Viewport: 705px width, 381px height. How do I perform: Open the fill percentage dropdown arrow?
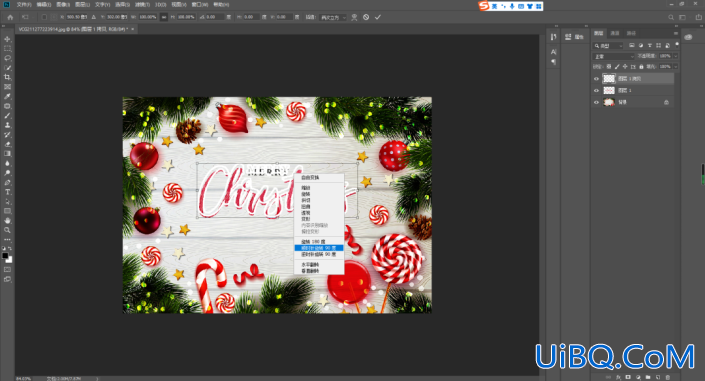point(676,67)
